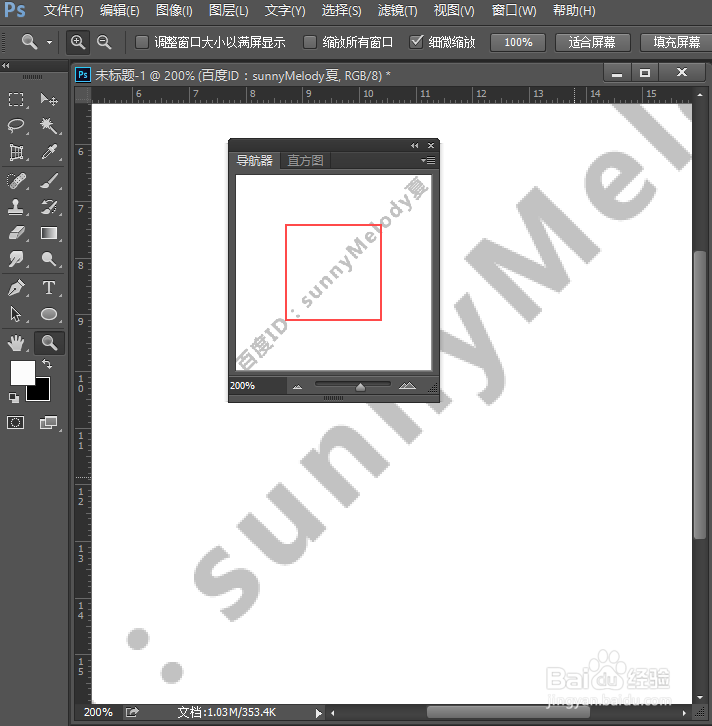Viewport: 712px width, 726px height.
Task: Open the 图层(L) menu
Action: point(229,11)
